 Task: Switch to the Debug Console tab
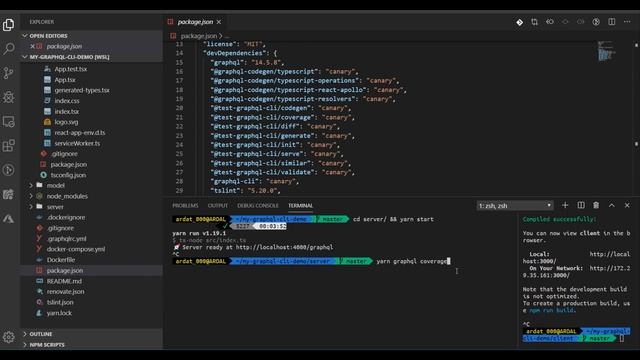pos(258,206)
